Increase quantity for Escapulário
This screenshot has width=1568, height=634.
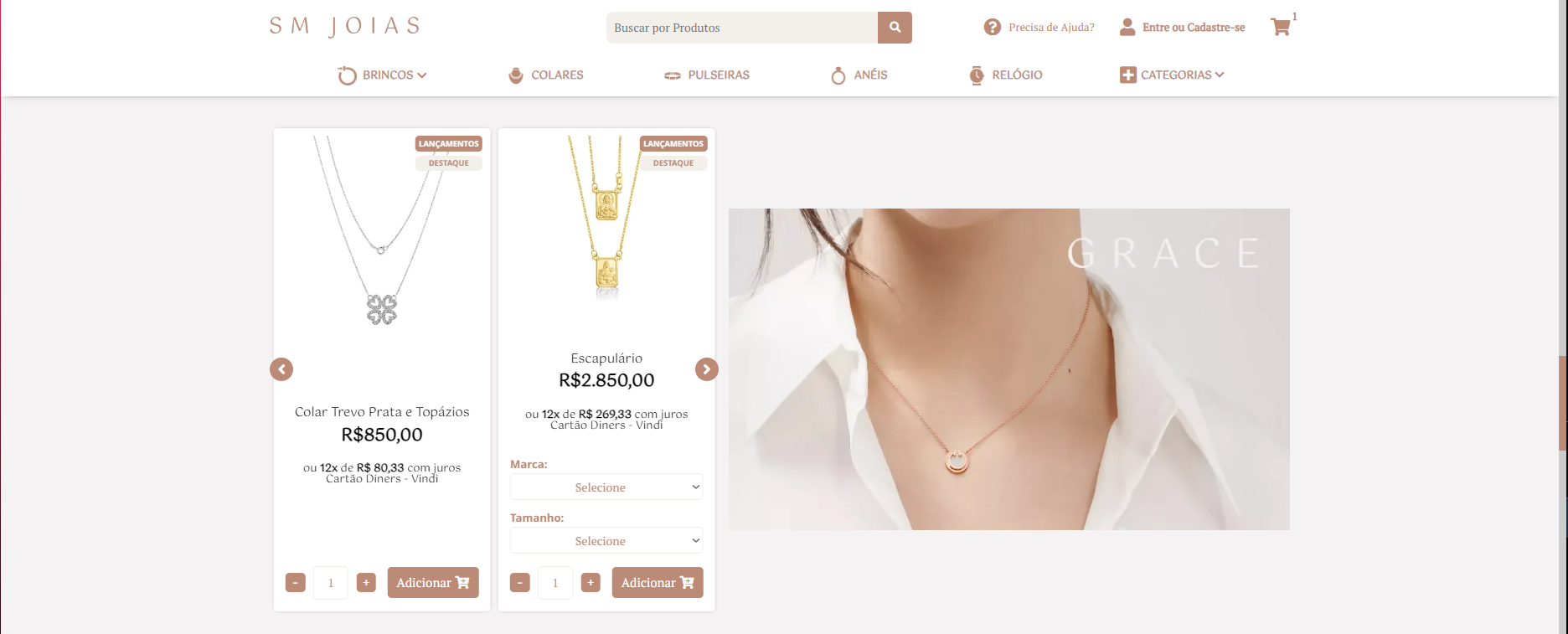[591, 583]
